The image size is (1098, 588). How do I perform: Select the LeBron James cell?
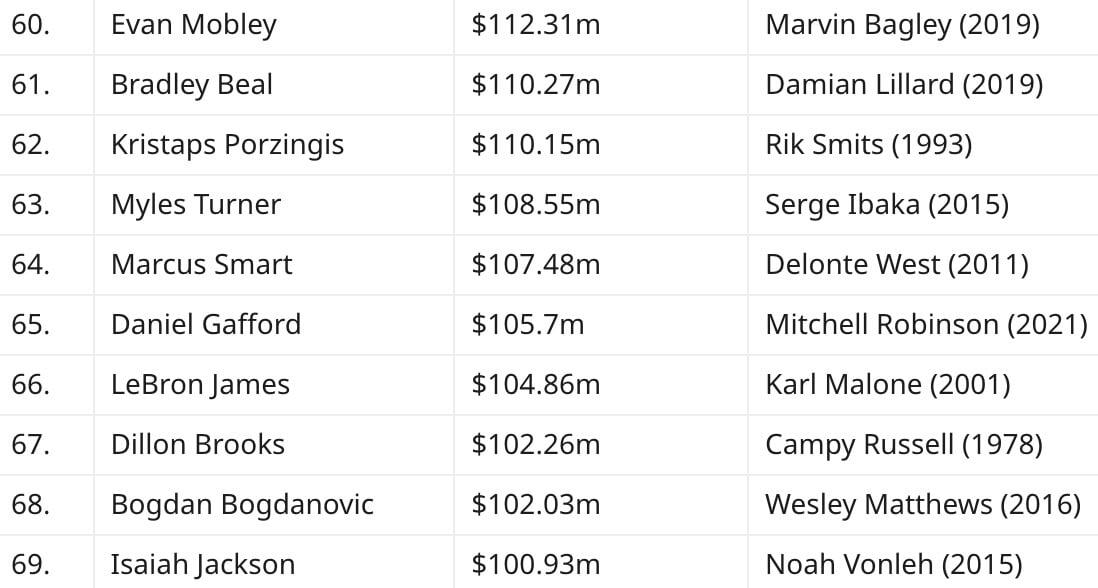coord(200,385)
